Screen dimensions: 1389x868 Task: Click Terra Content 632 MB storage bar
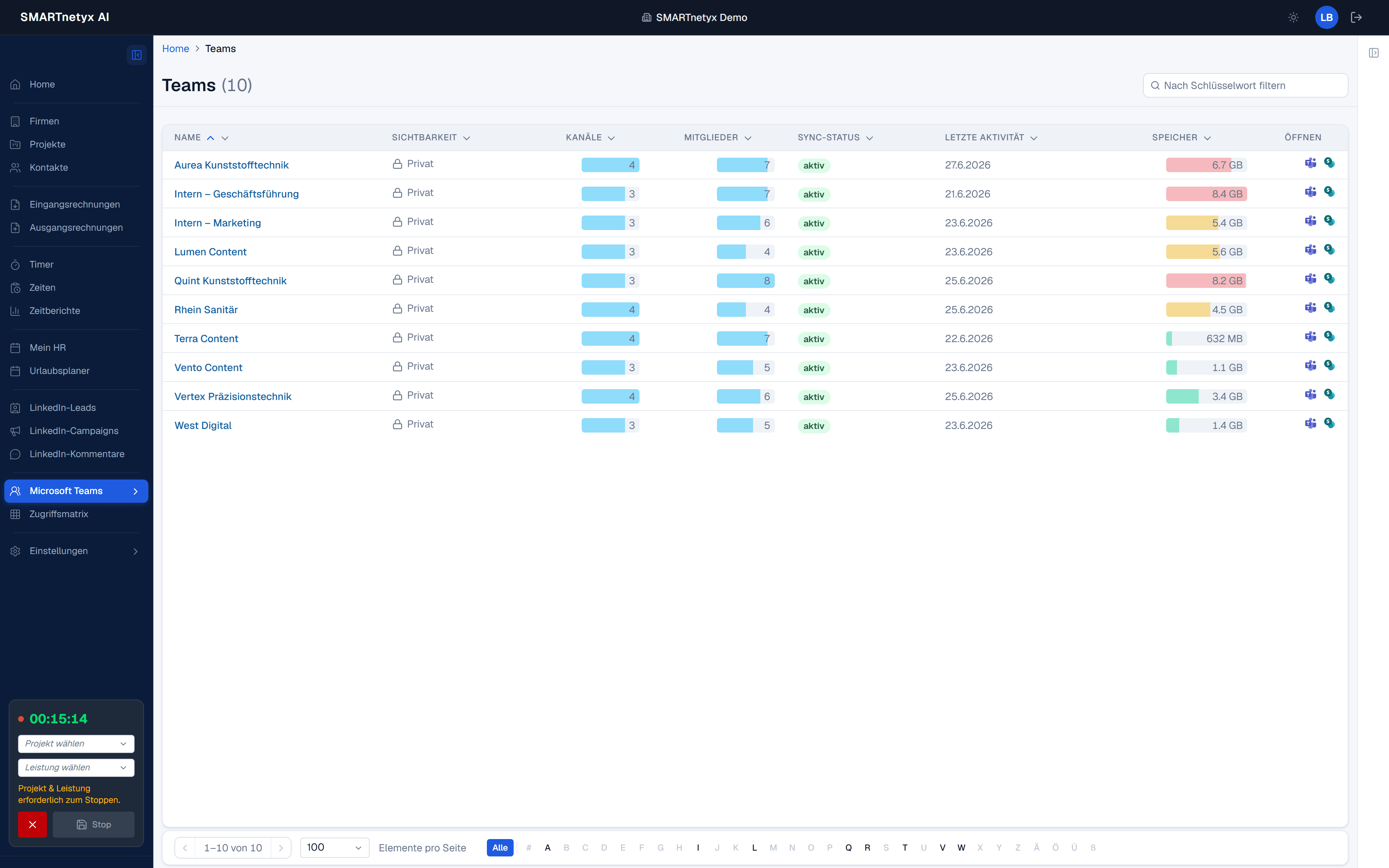(x=1206, y=339)
